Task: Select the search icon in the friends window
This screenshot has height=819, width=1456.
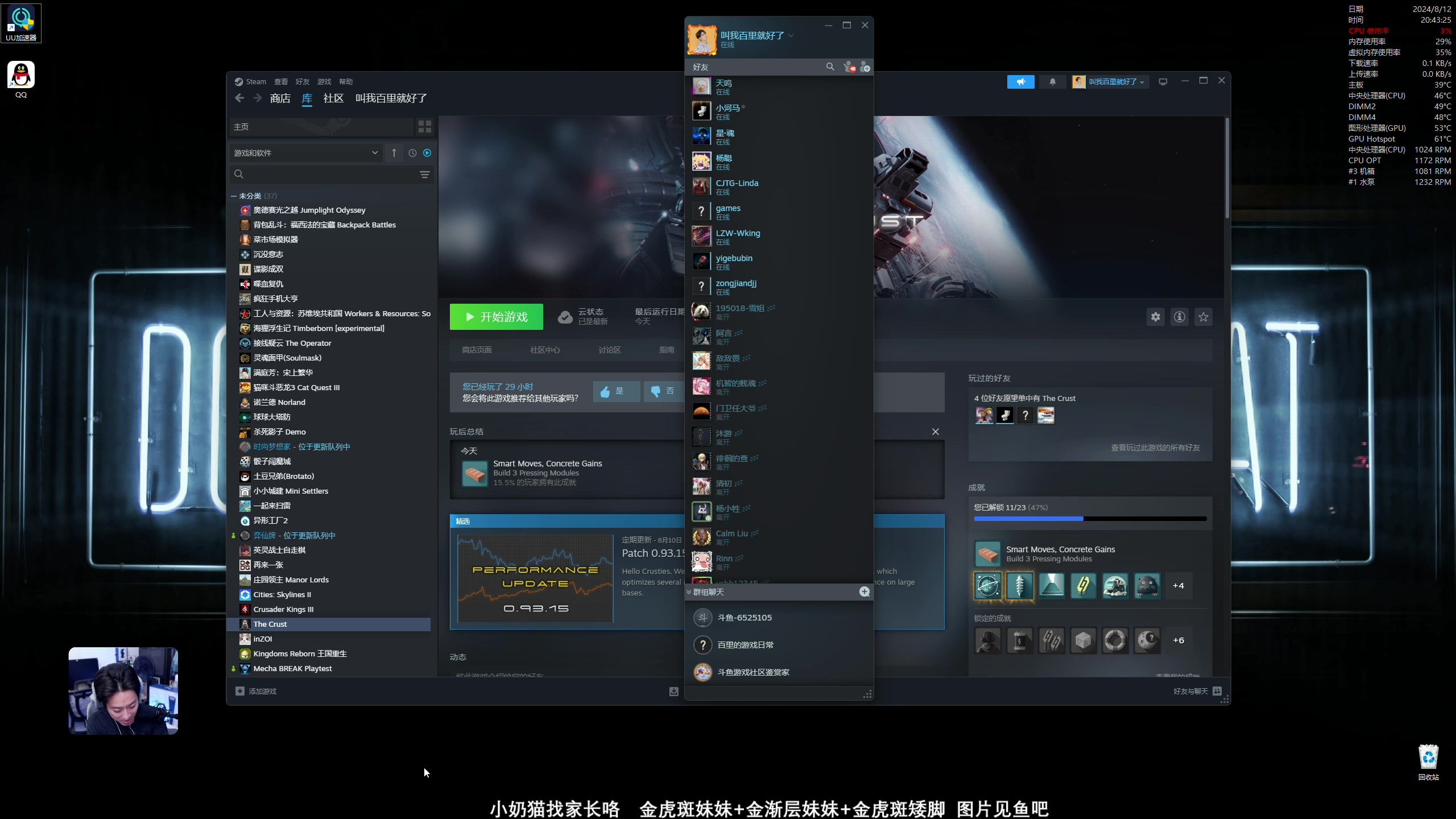Action: click(830, 67)
